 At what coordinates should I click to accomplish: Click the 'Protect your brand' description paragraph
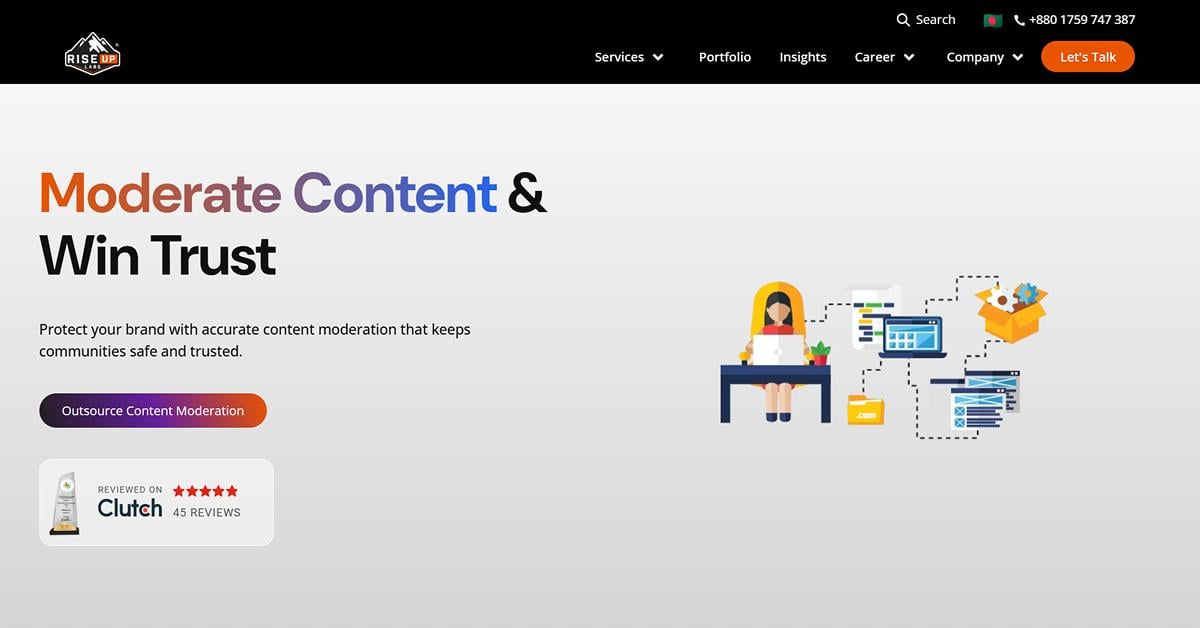click(255, 340)
